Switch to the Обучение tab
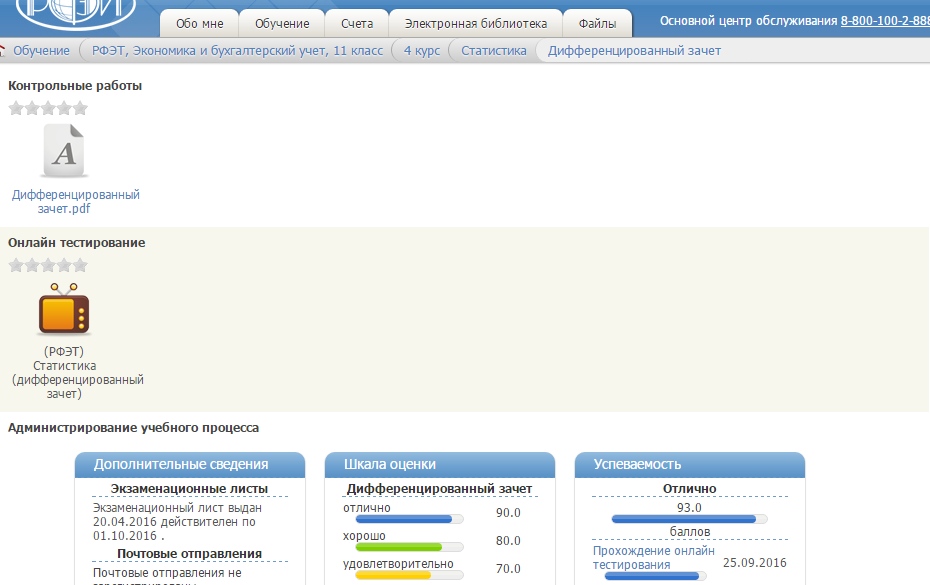This screenshot has height=585, width=930. pos(282,23)
